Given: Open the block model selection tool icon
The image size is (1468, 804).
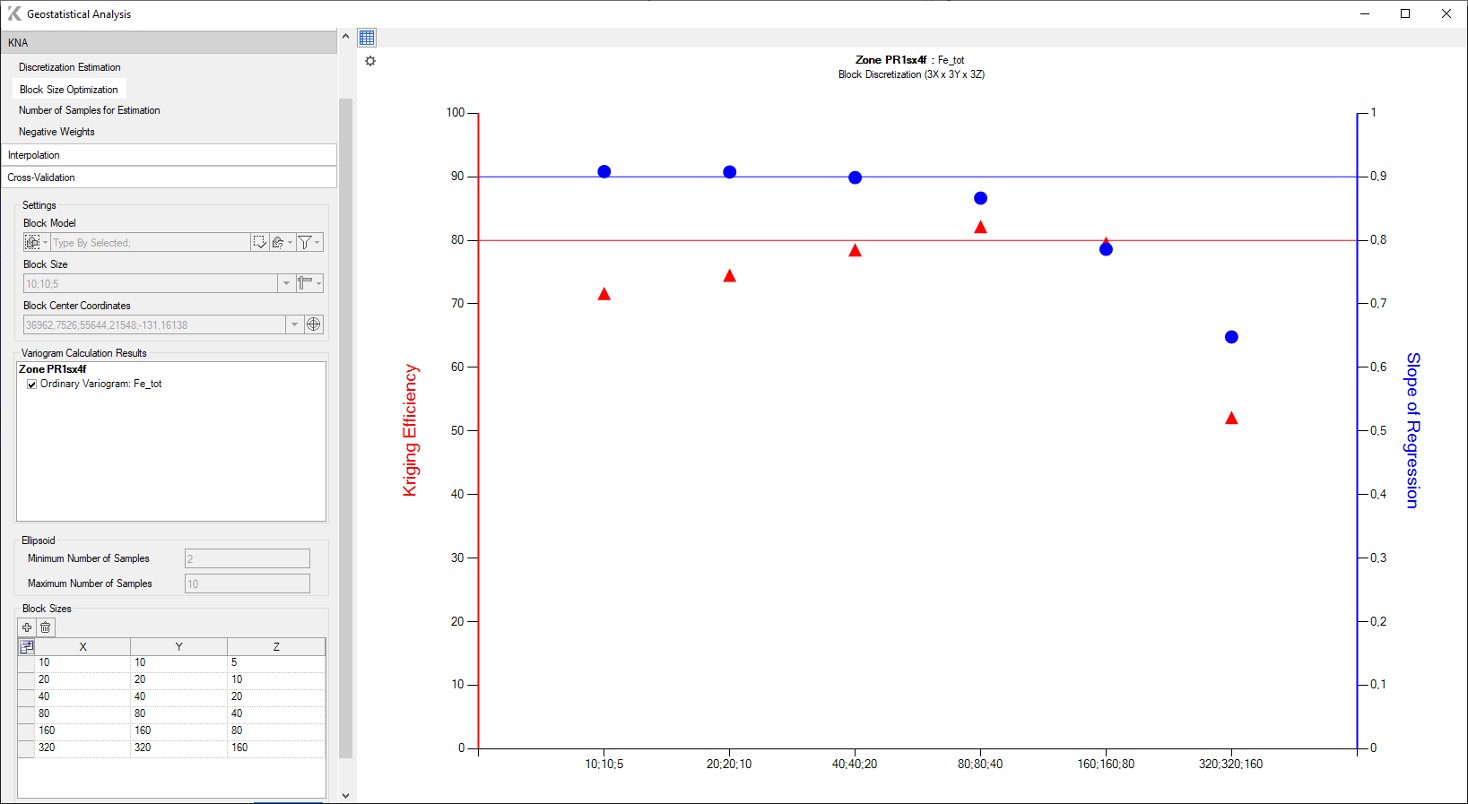Looking at the screenshot, I should click(x=30, y=241).
